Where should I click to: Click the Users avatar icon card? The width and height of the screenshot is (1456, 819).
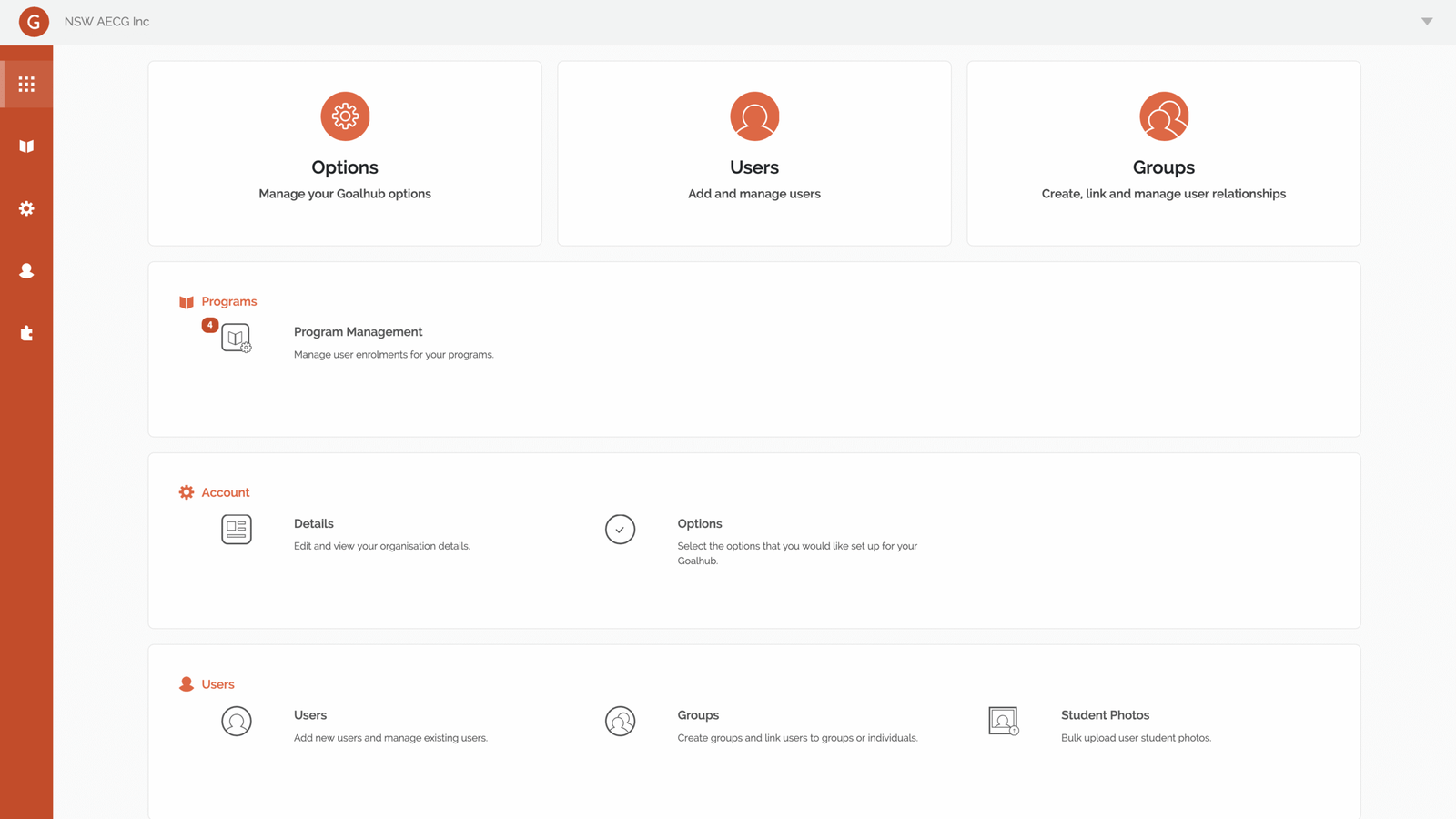point(753,116)
